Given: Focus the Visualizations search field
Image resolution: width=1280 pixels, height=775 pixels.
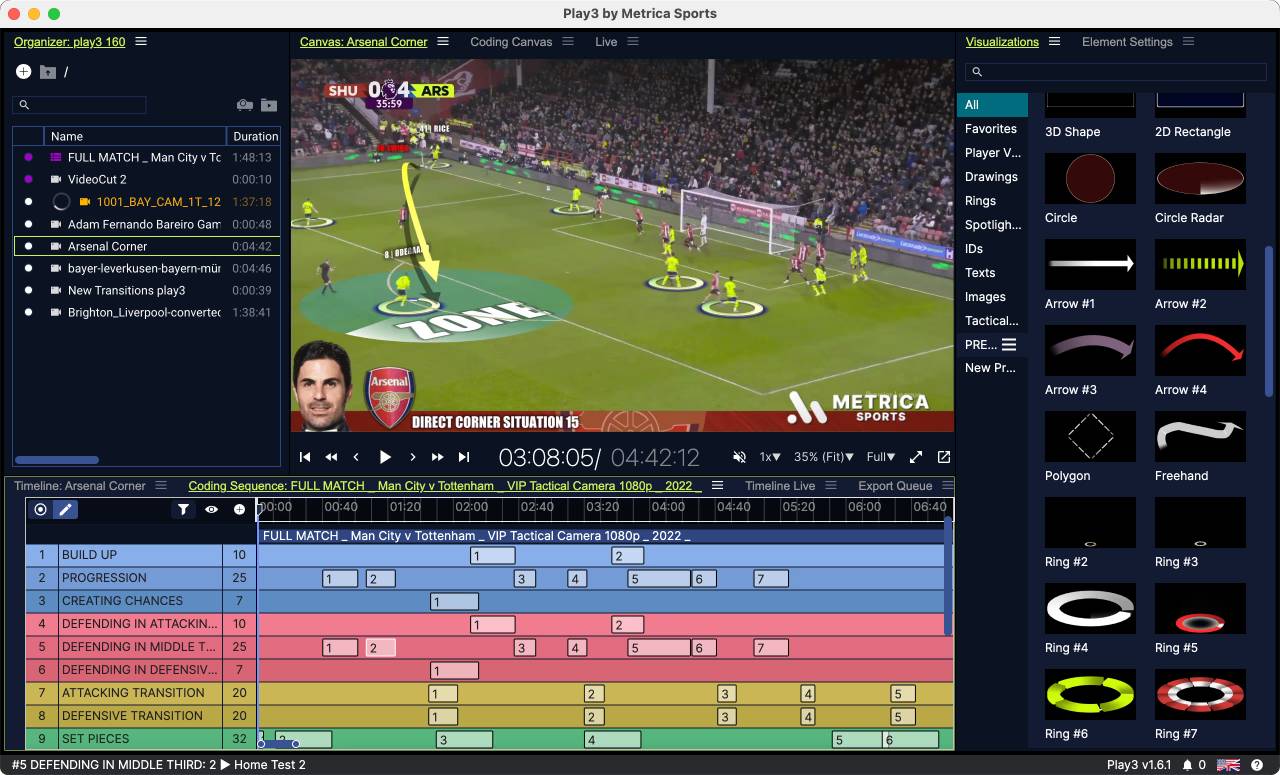Looking at the screenshot, I should tap(1117, 72).
